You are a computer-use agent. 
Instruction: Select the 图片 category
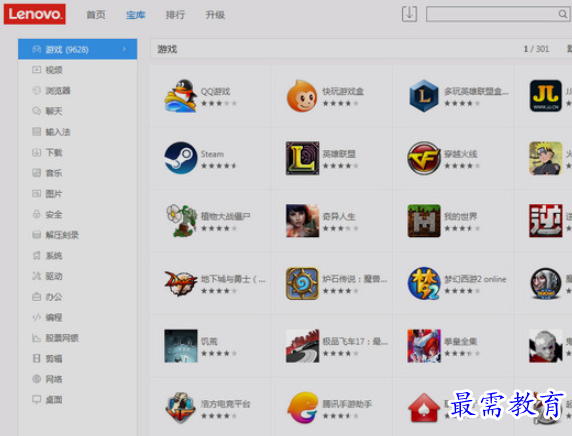tap(77, 194)
